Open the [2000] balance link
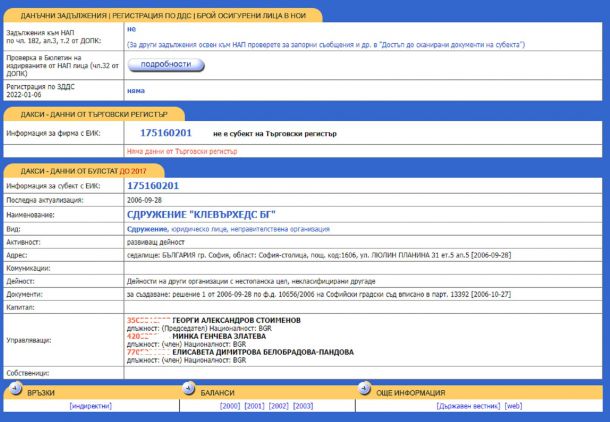610x422 pixels. (x=230, y=406)
